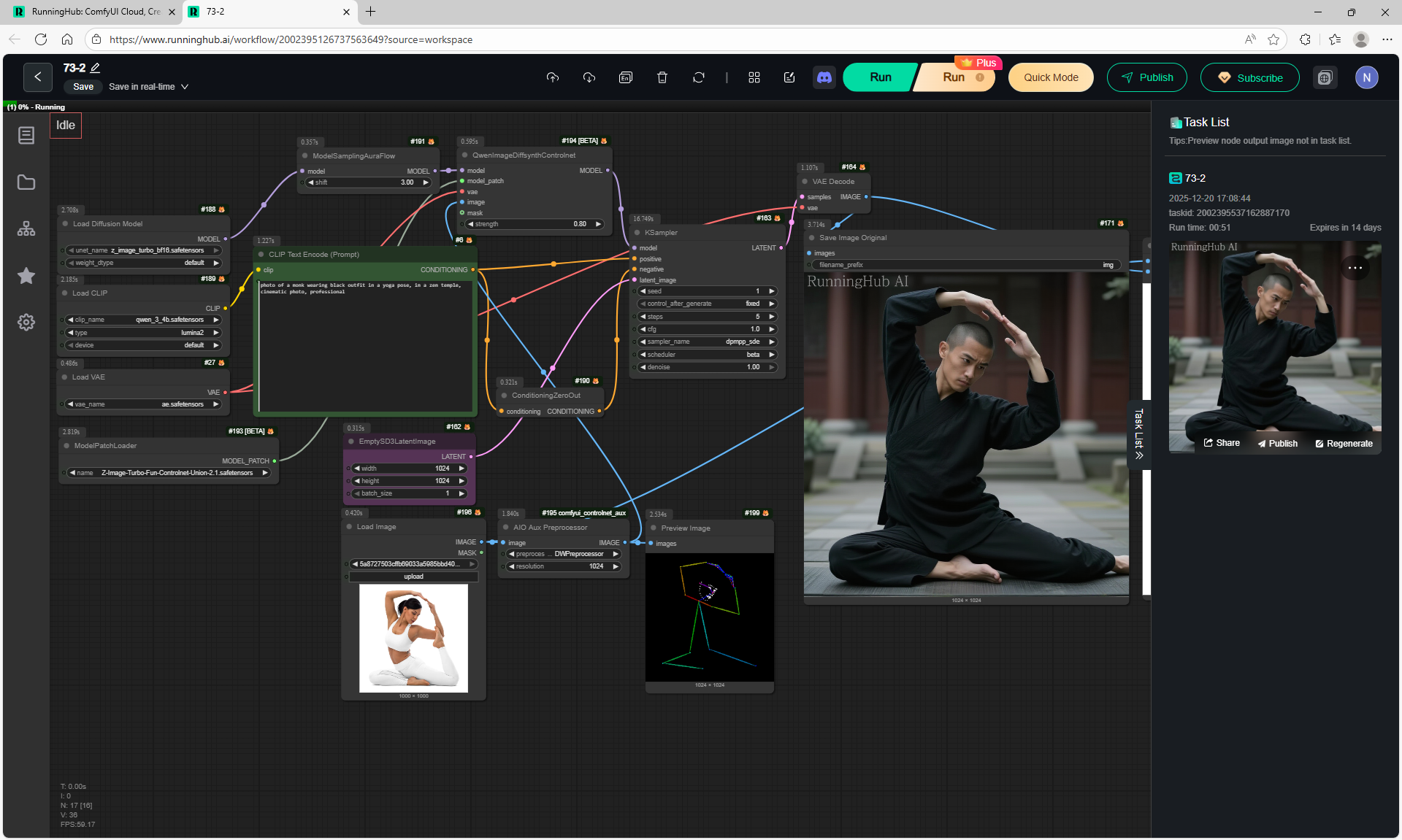Click the Quick Mode button
1402x840 pixels.
1050,77
